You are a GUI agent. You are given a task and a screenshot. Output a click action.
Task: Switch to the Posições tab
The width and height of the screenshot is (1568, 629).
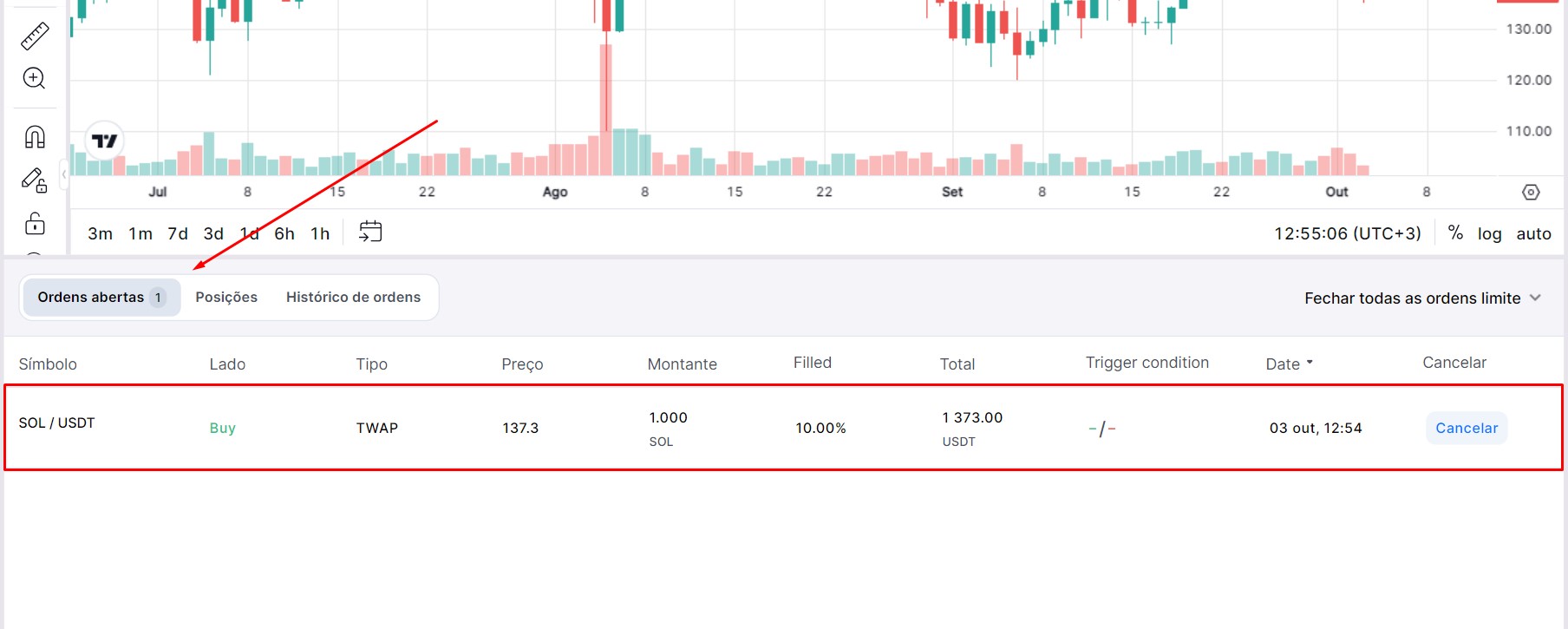click(x=226, y=297)
